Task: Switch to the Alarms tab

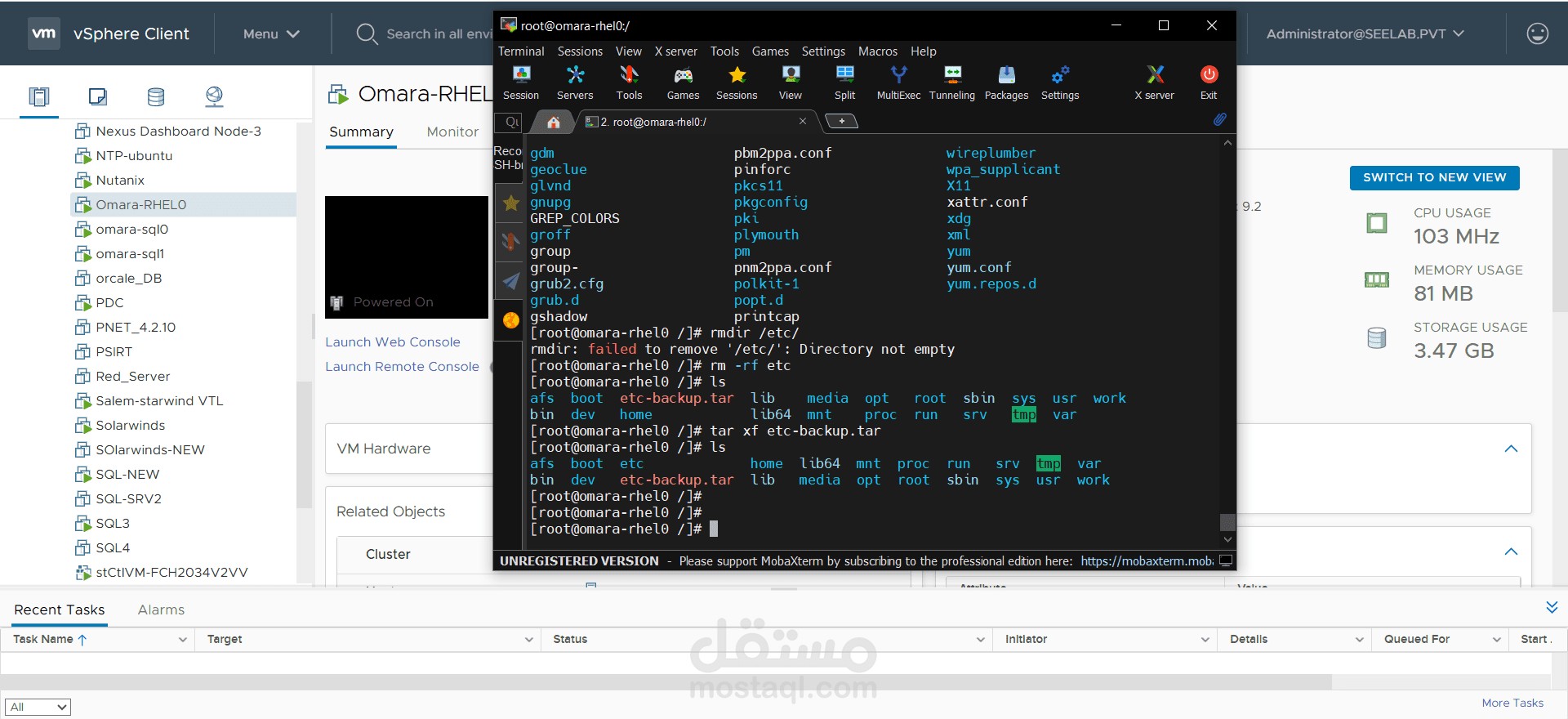Action: click(161, 610)
